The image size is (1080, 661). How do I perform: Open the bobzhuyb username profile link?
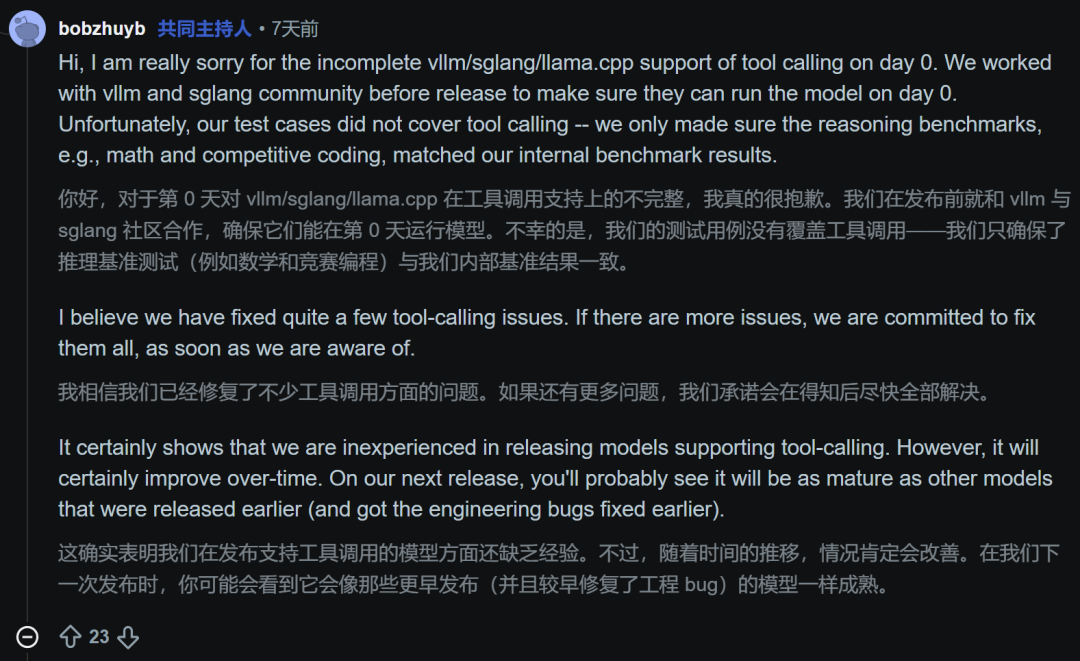pyautogui.click(x=102, y=29)
